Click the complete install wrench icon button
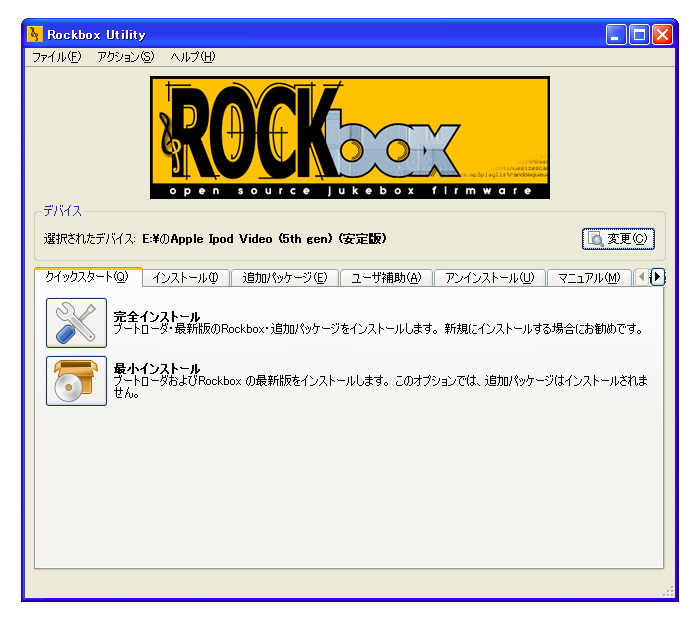Screen dimensions: 700x620 [x=76, y=323]
